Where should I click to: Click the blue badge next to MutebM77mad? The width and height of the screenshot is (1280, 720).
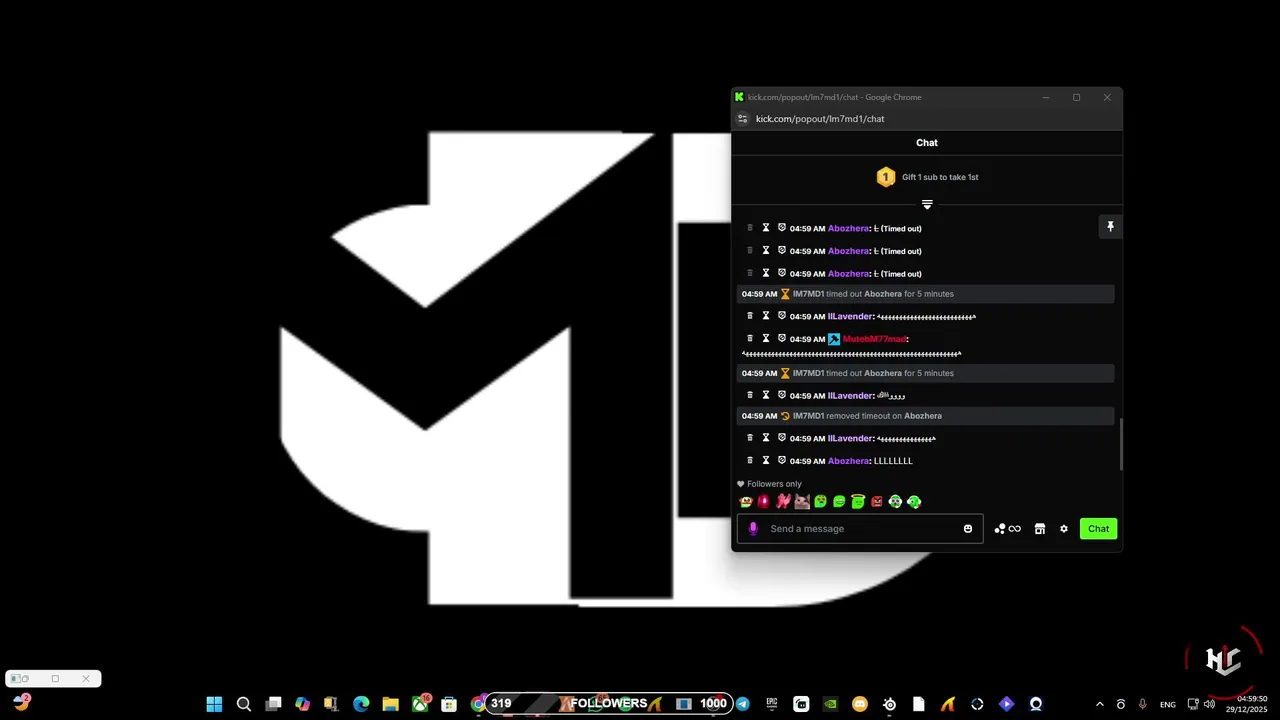pos(834,339)
